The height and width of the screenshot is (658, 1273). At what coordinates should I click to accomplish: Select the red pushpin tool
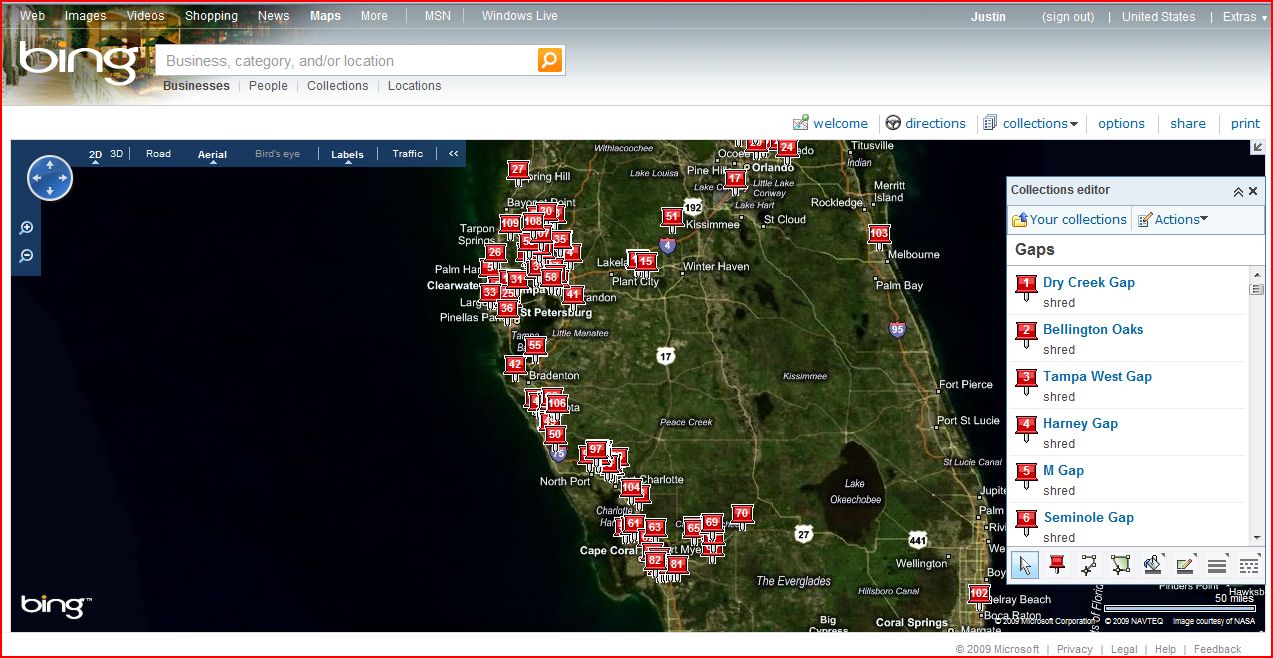(1057, 565)
